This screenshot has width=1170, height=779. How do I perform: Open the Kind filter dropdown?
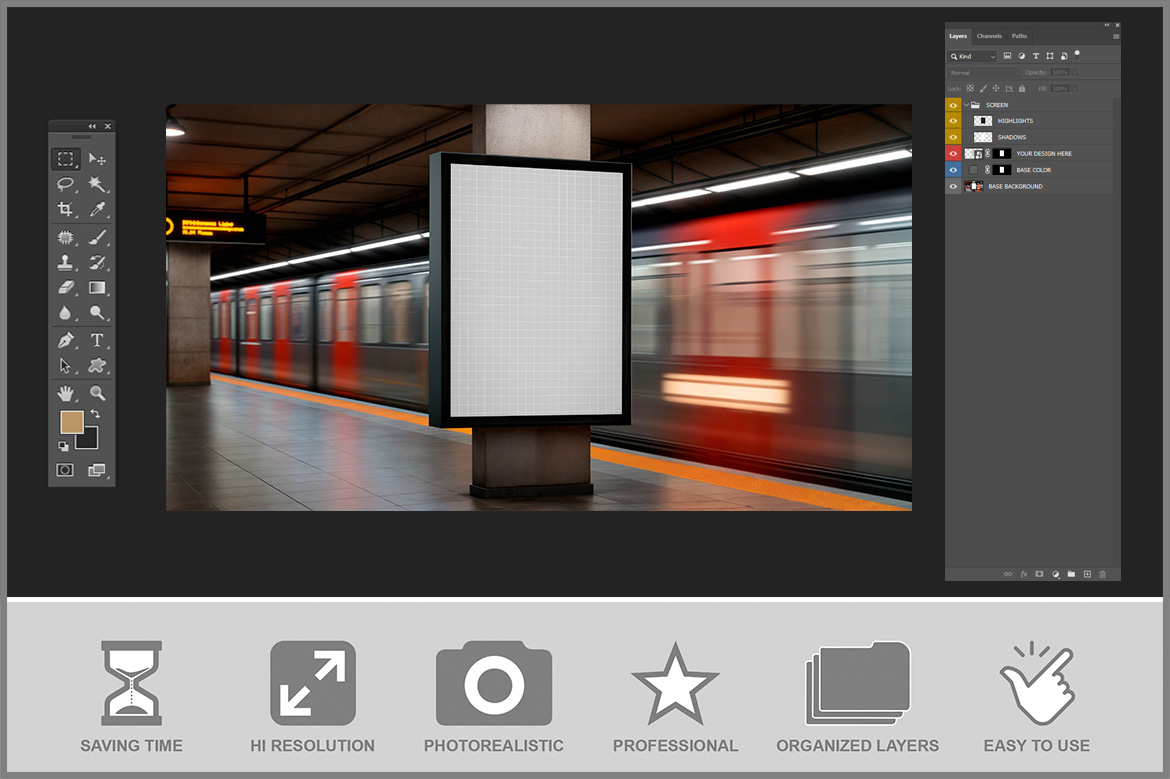point(973,57)
